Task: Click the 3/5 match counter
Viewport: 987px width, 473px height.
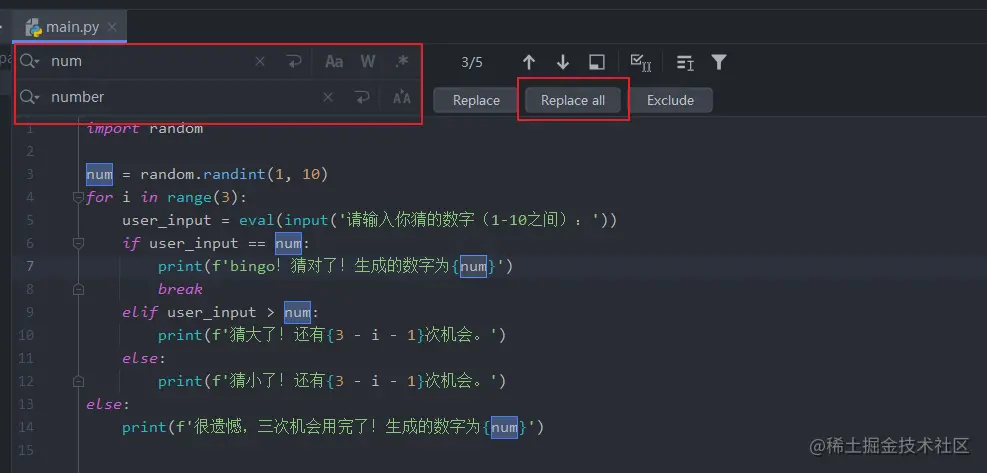Action: (x=472, y=62)
